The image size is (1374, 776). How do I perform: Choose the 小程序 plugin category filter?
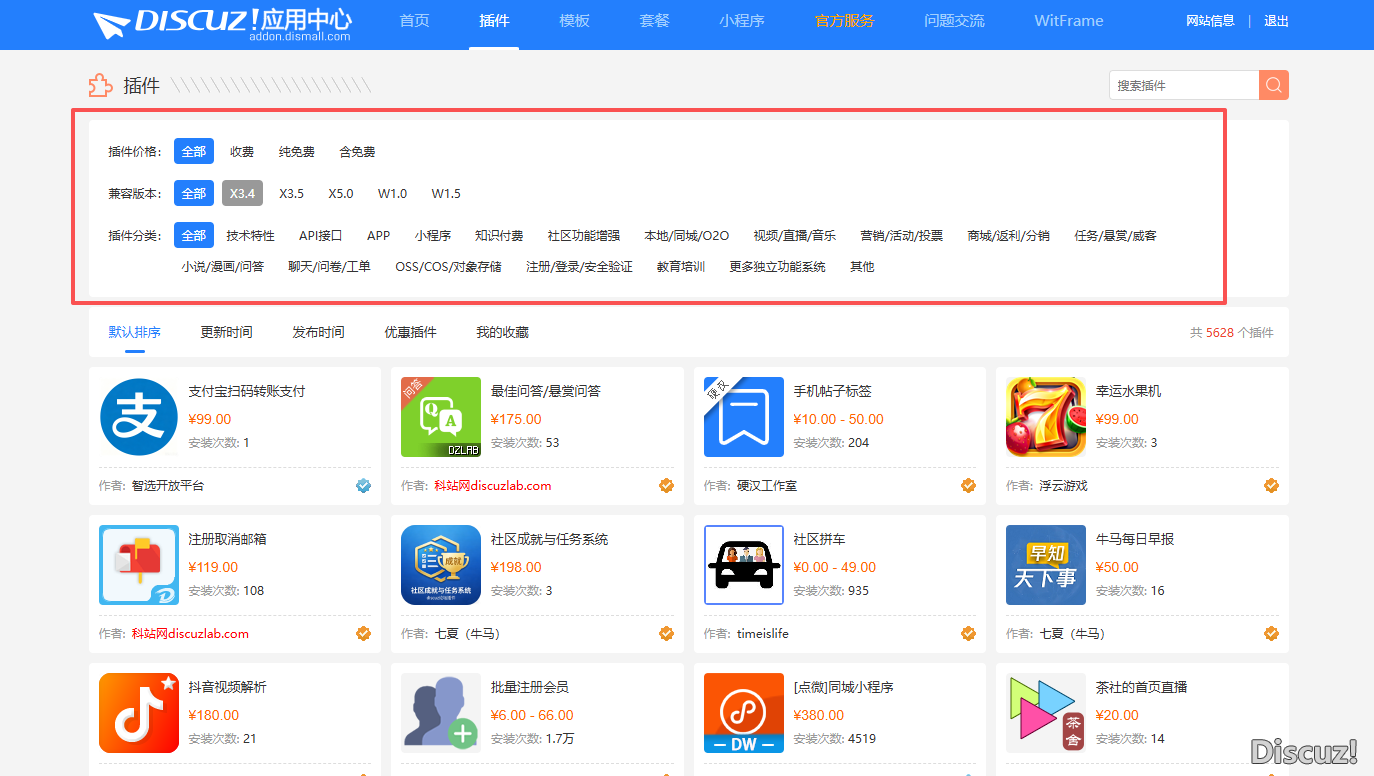433,236
